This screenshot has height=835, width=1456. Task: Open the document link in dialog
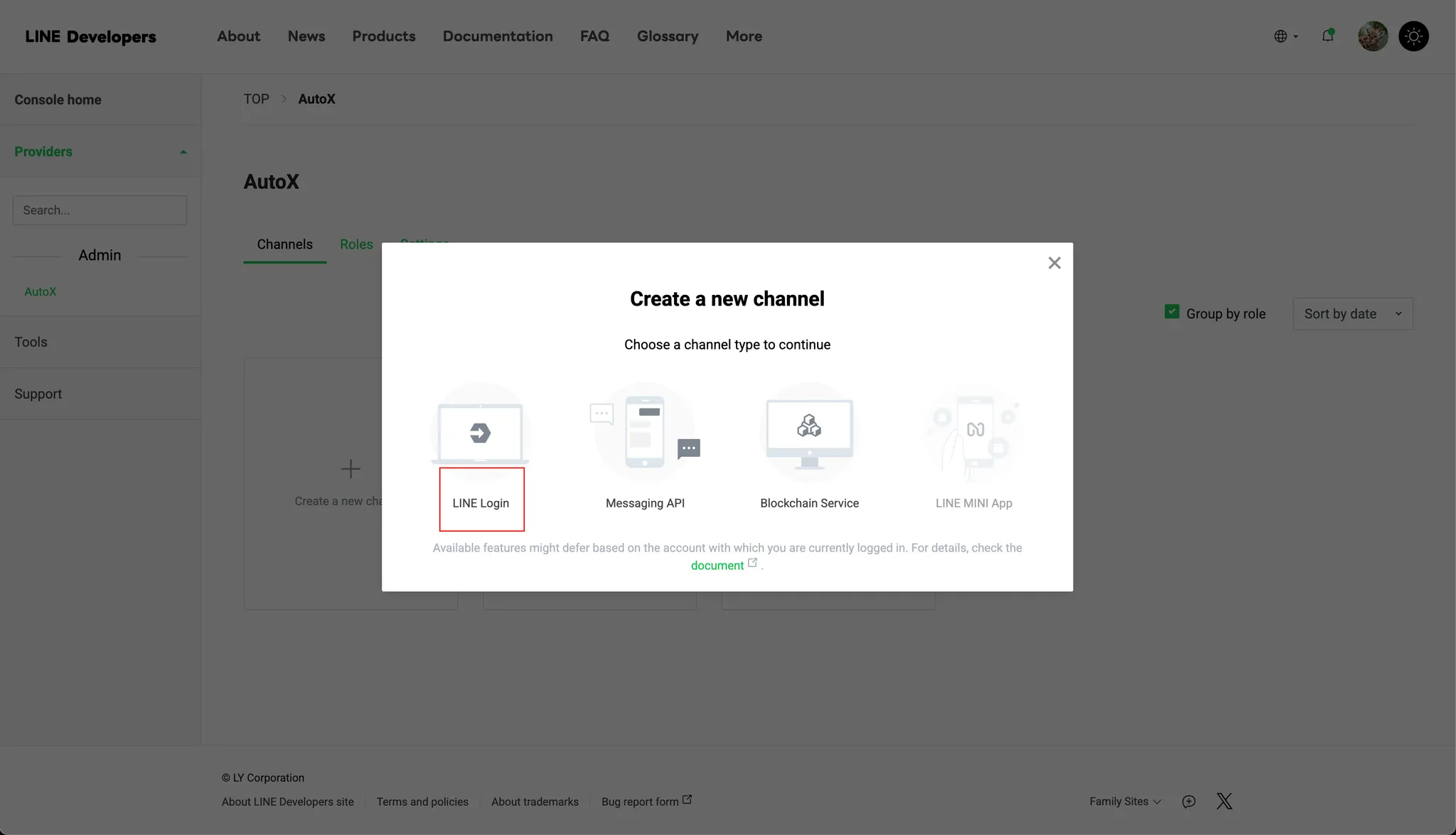click(717, 566)
